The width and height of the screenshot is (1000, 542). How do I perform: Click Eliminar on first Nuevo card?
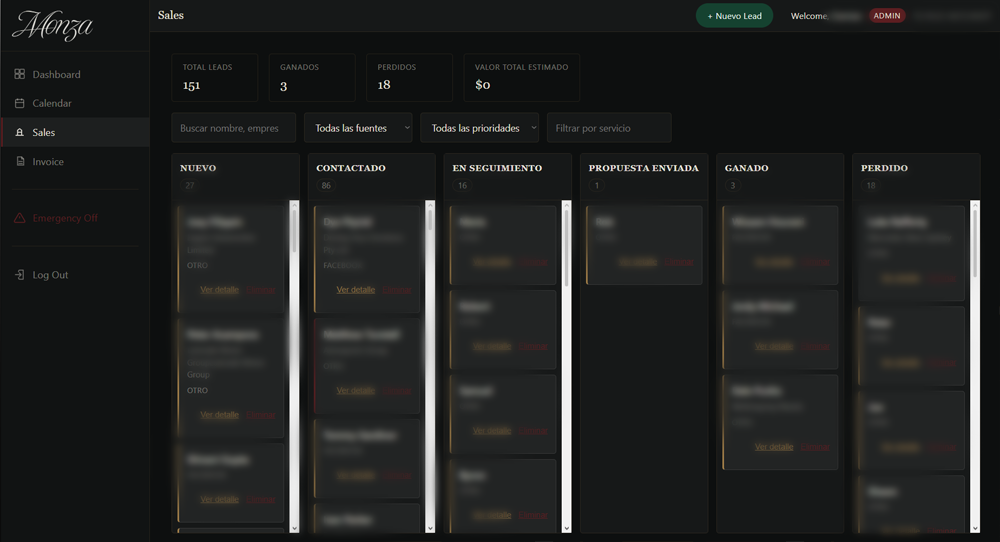(x=260, y=289)
